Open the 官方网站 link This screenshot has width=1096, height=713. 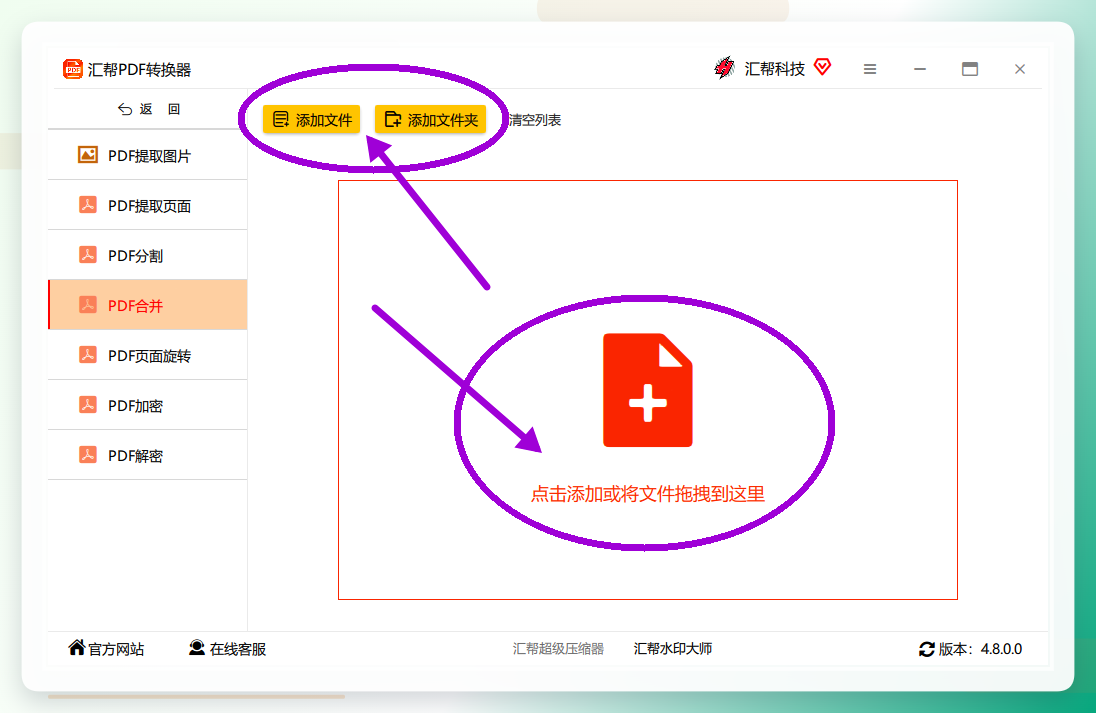coord(116,649)
